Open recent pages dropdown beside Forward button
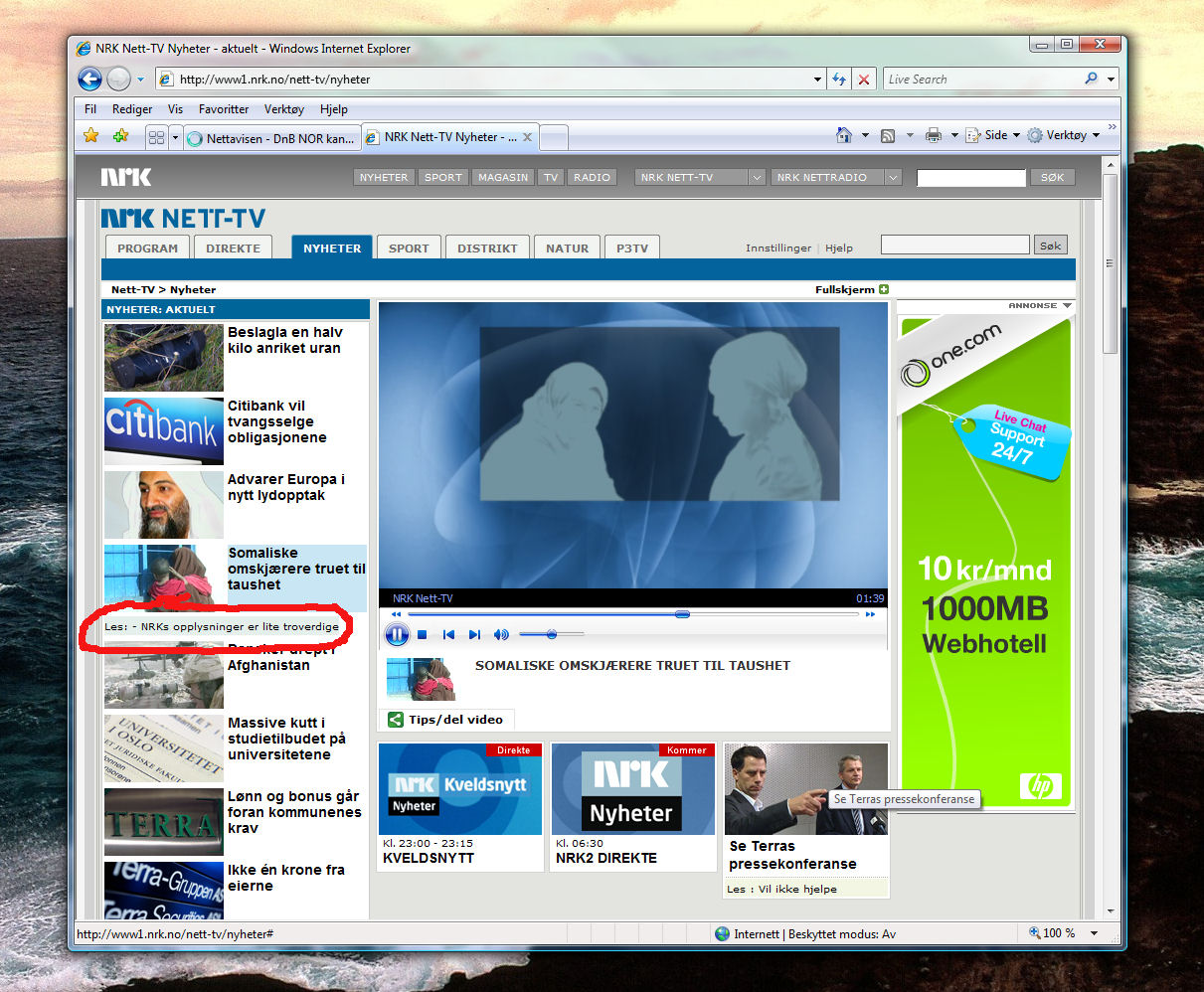Screen dimensions: 1204x992 140,80
